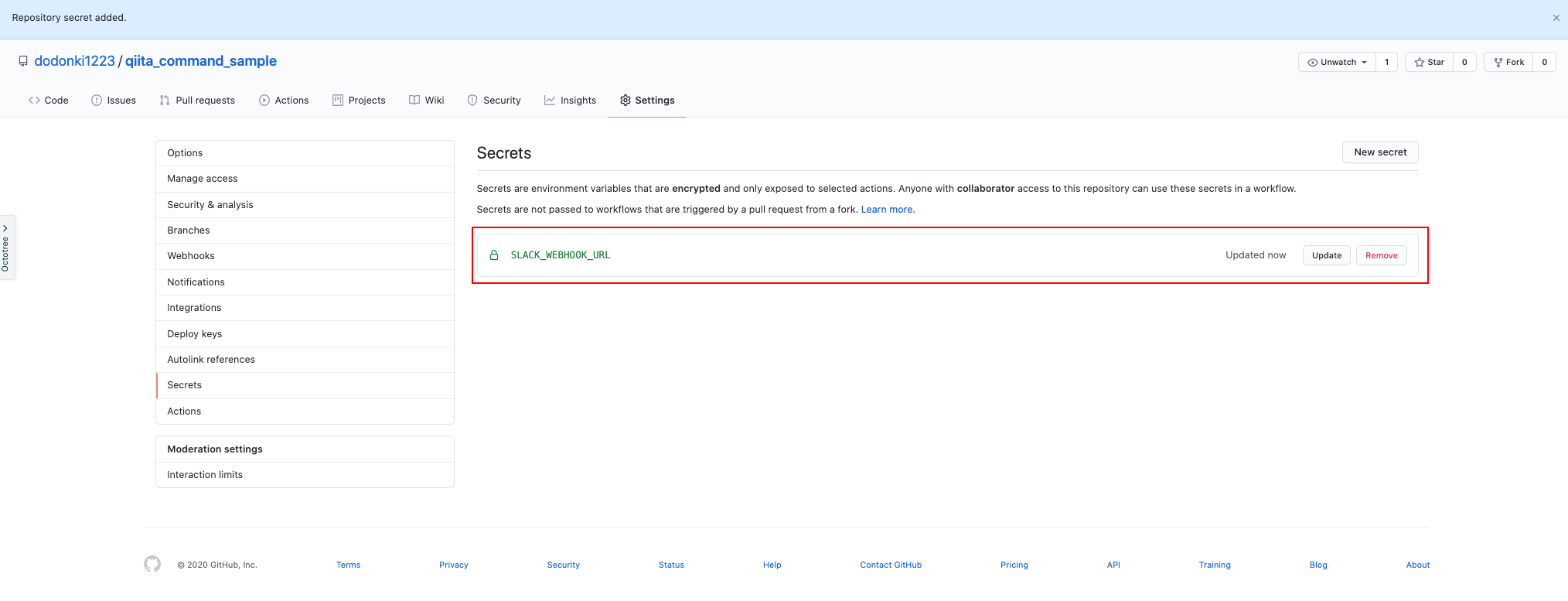This screenshot has height=601, width=1568.
Task: Open Actions in settings sidebar
Action: (x=305, y=411)
